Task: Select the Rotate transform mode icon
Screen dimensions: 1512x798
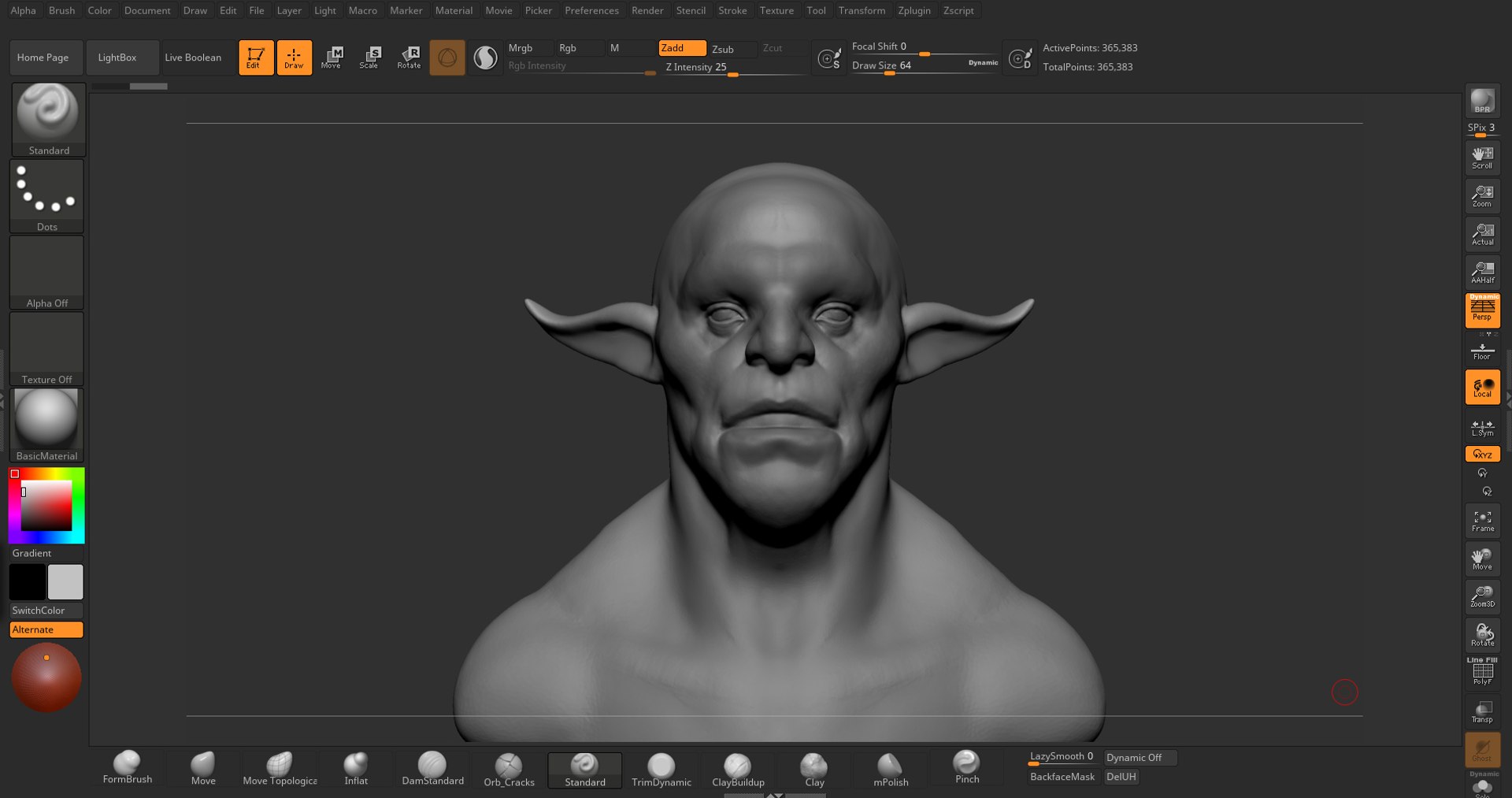Action: (409, 58)
